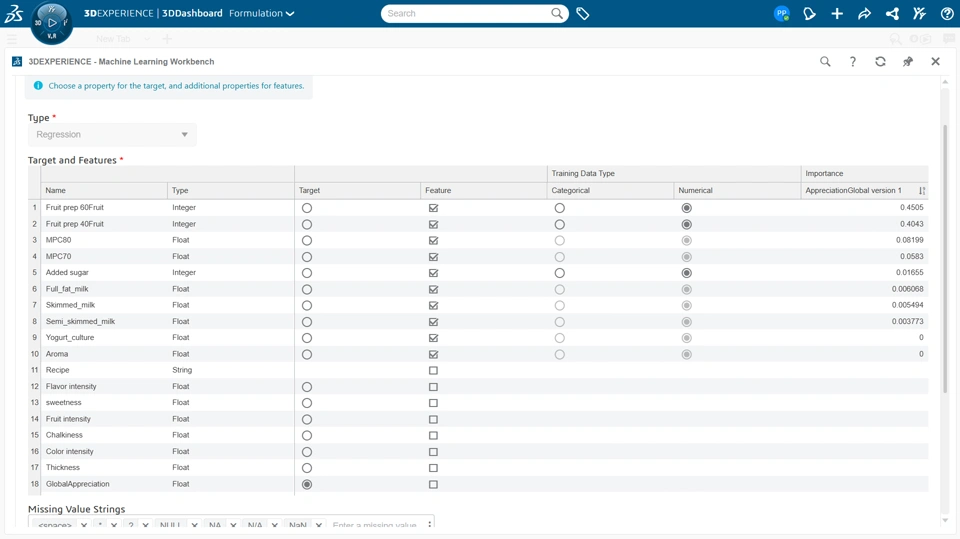960x539 pixels.
Task: Click the plus add icon in top bar
Action: click(x=837, y=14)
